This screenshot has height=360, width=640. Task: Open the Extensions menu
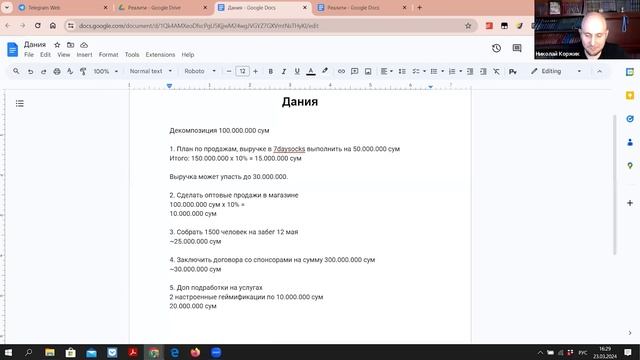coord(160,55)
